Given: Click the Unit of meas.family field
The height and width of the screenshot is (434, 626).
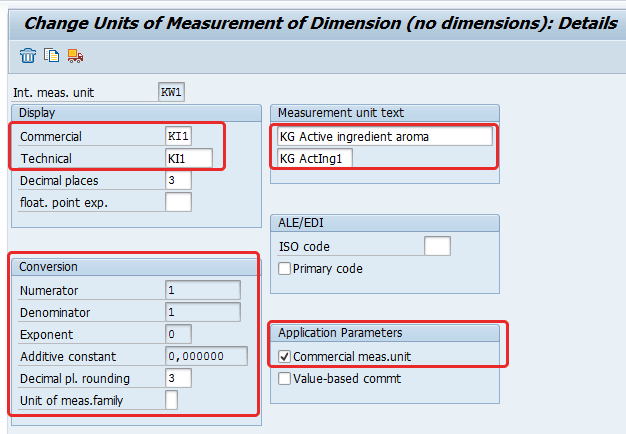Looking at the screenshot, I should tap(172, 400).
